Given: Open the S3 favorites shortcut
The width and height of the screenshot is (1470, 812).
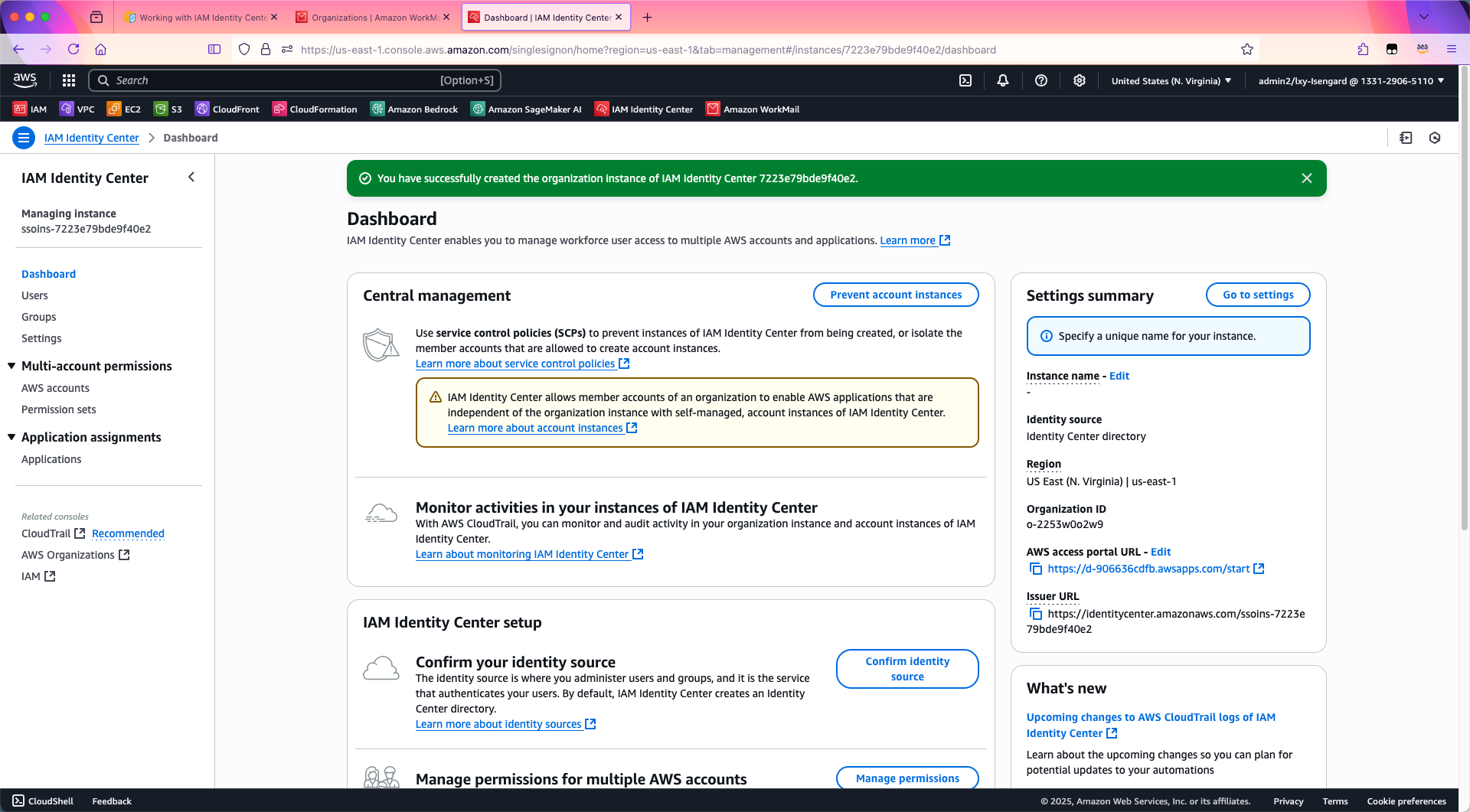Looking at the screenshot, I should [x=168, y=109].
